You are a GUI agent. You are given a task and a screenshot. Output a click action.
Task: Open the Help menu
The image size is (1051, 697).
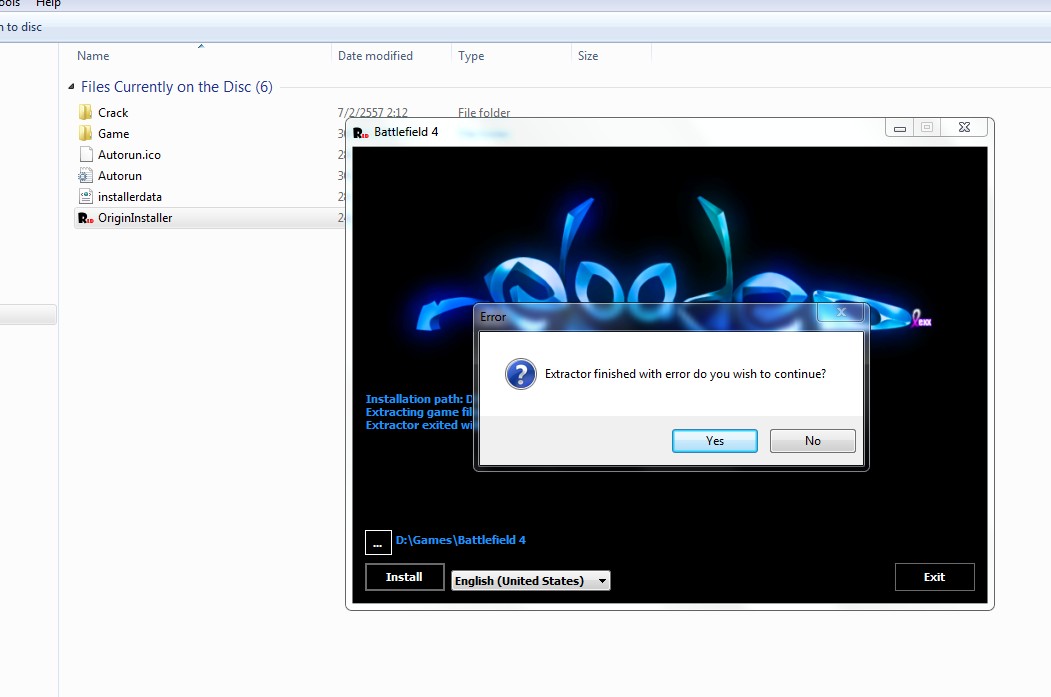click(48, 4)
